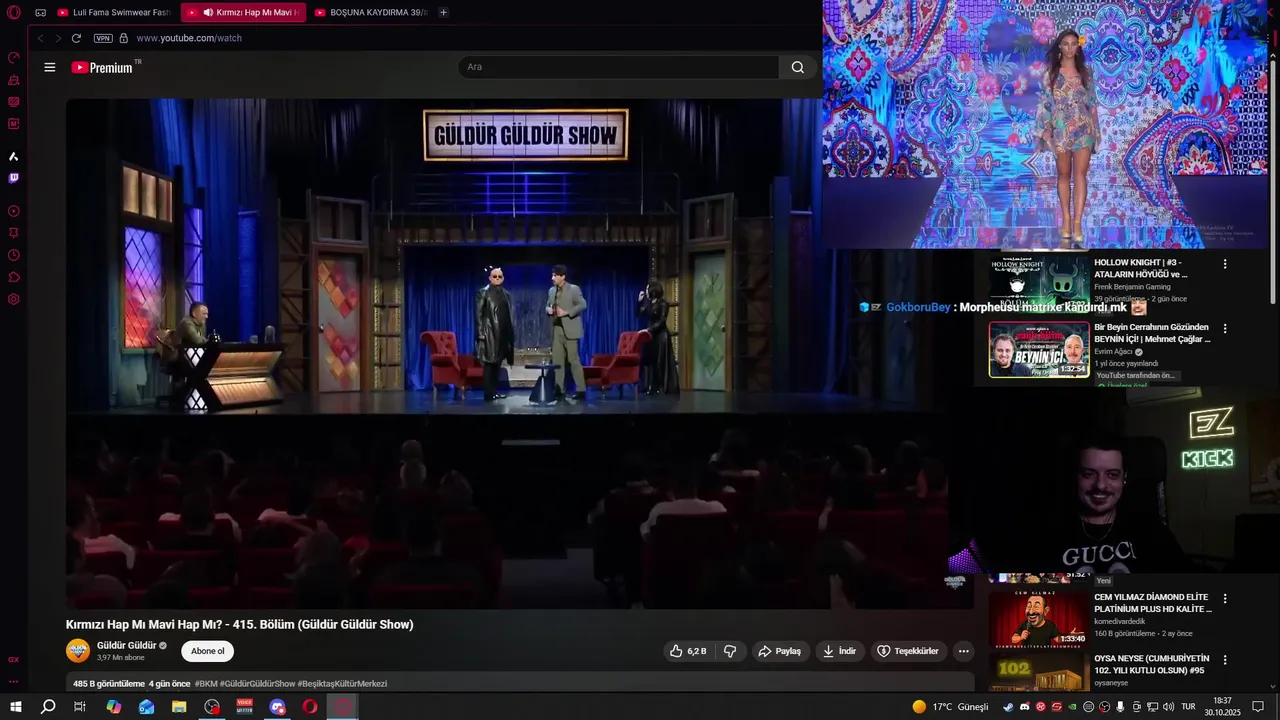Click hashtag #BeşiktaşKültürMerkezi
Image resolution: width=1280 pixels, height=720 pixels.
[342, 684]
